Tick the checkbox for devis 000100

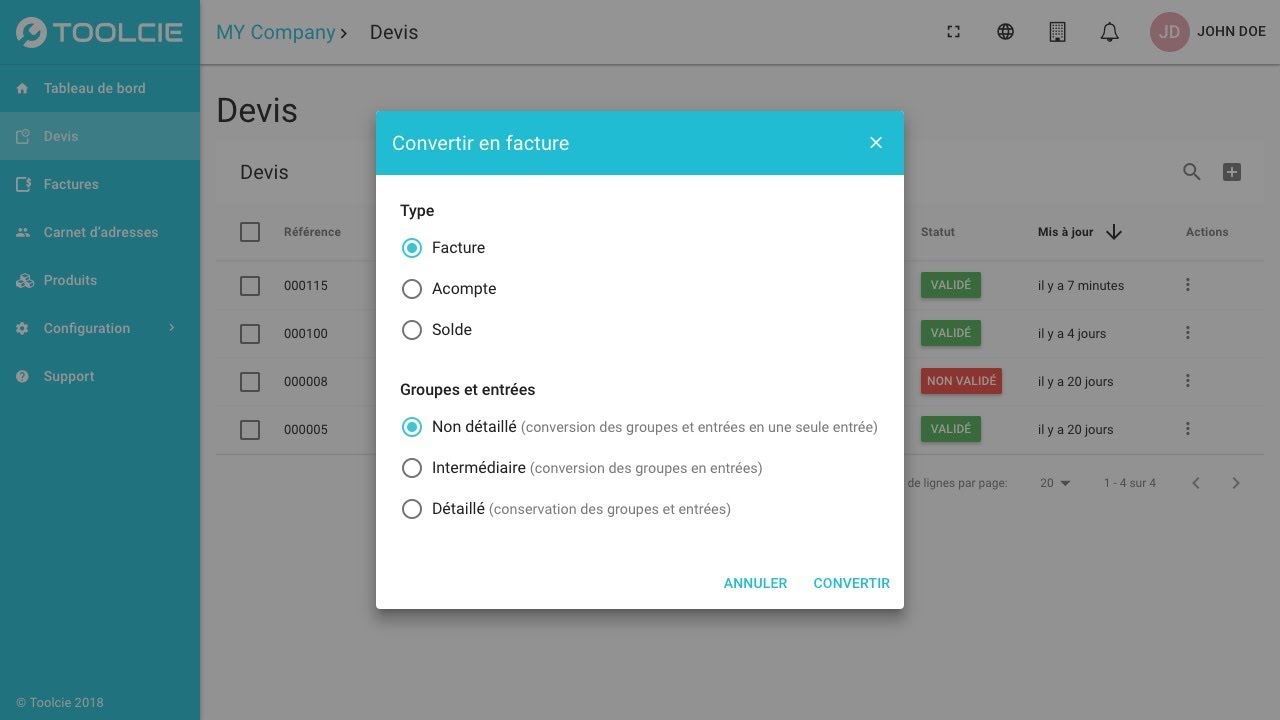[250, 333]
